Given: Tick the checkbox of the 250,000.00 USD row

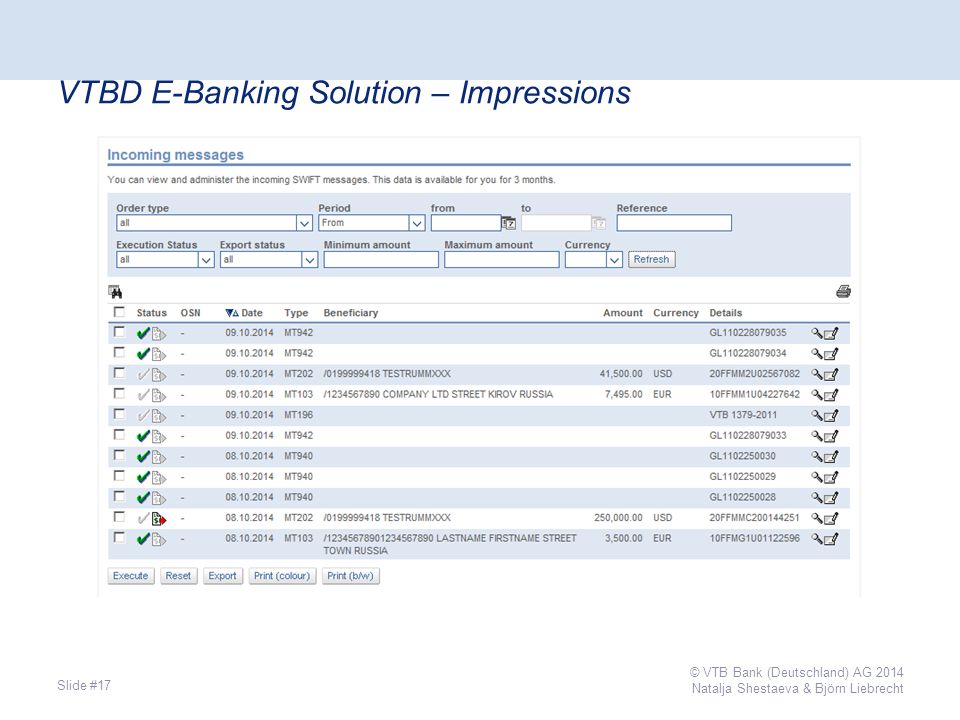Looking at the screenshot, I should (119, 517).
